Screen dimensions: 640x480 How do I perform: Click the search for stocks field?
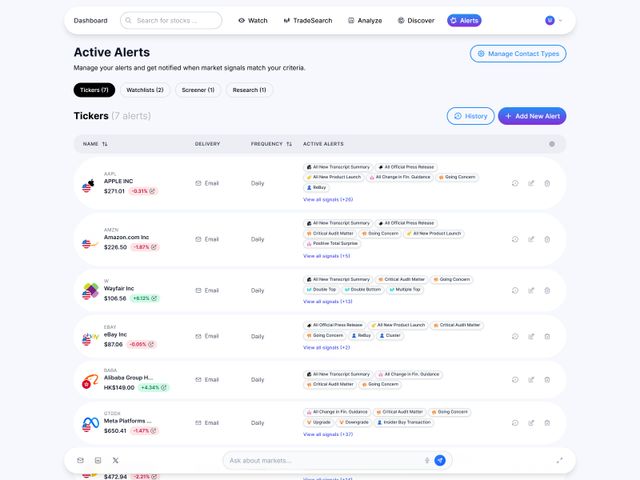tap(171, 20)
